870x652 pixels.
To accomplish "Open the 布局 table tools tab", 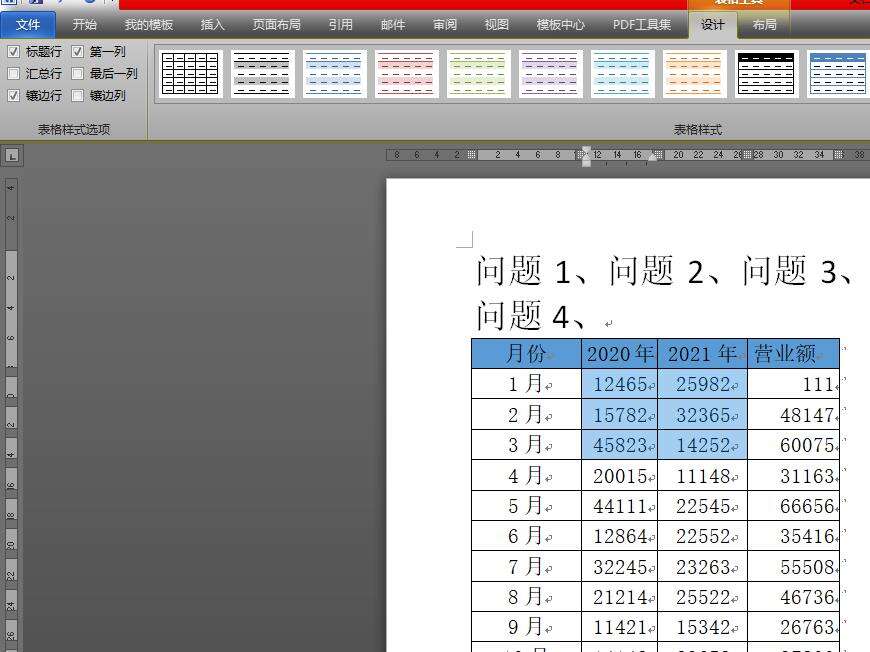I will [764, 24].
